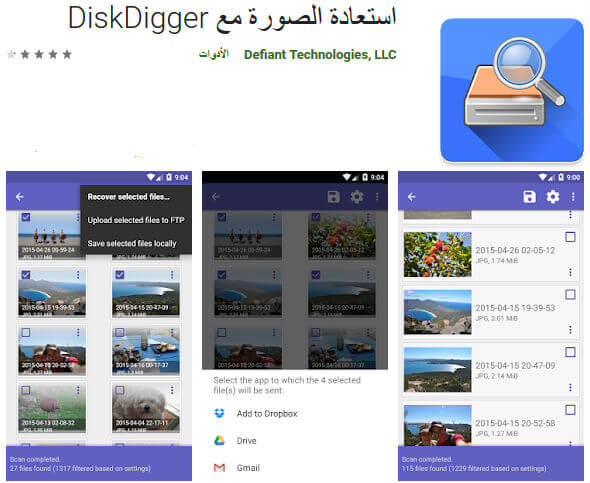Tap the Dropbox icon

[219, 413]
